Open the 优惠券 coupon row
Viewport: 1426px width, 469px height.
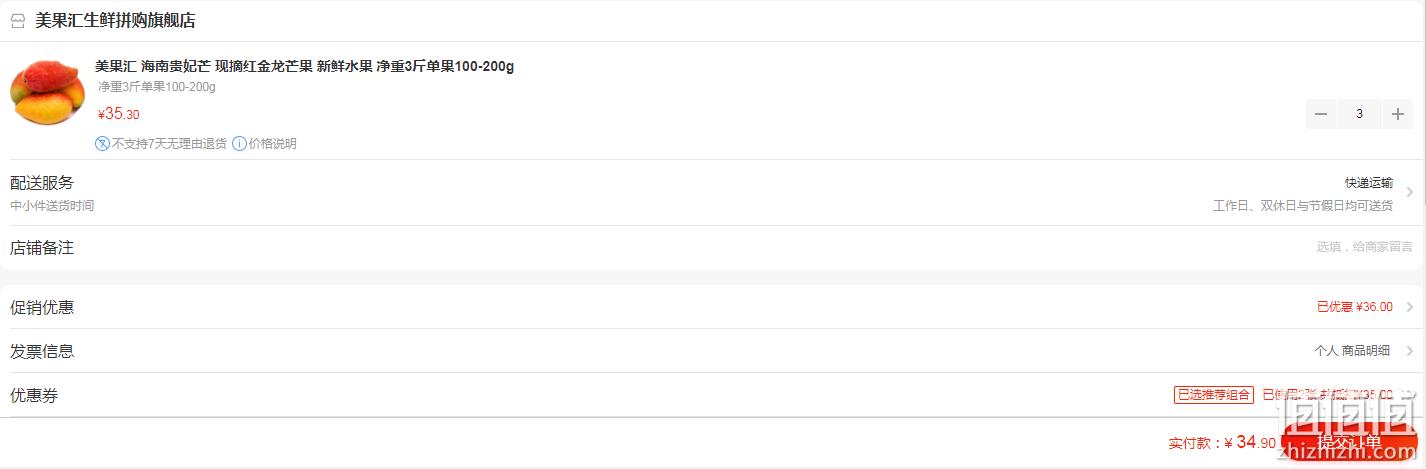coord(713,395)
